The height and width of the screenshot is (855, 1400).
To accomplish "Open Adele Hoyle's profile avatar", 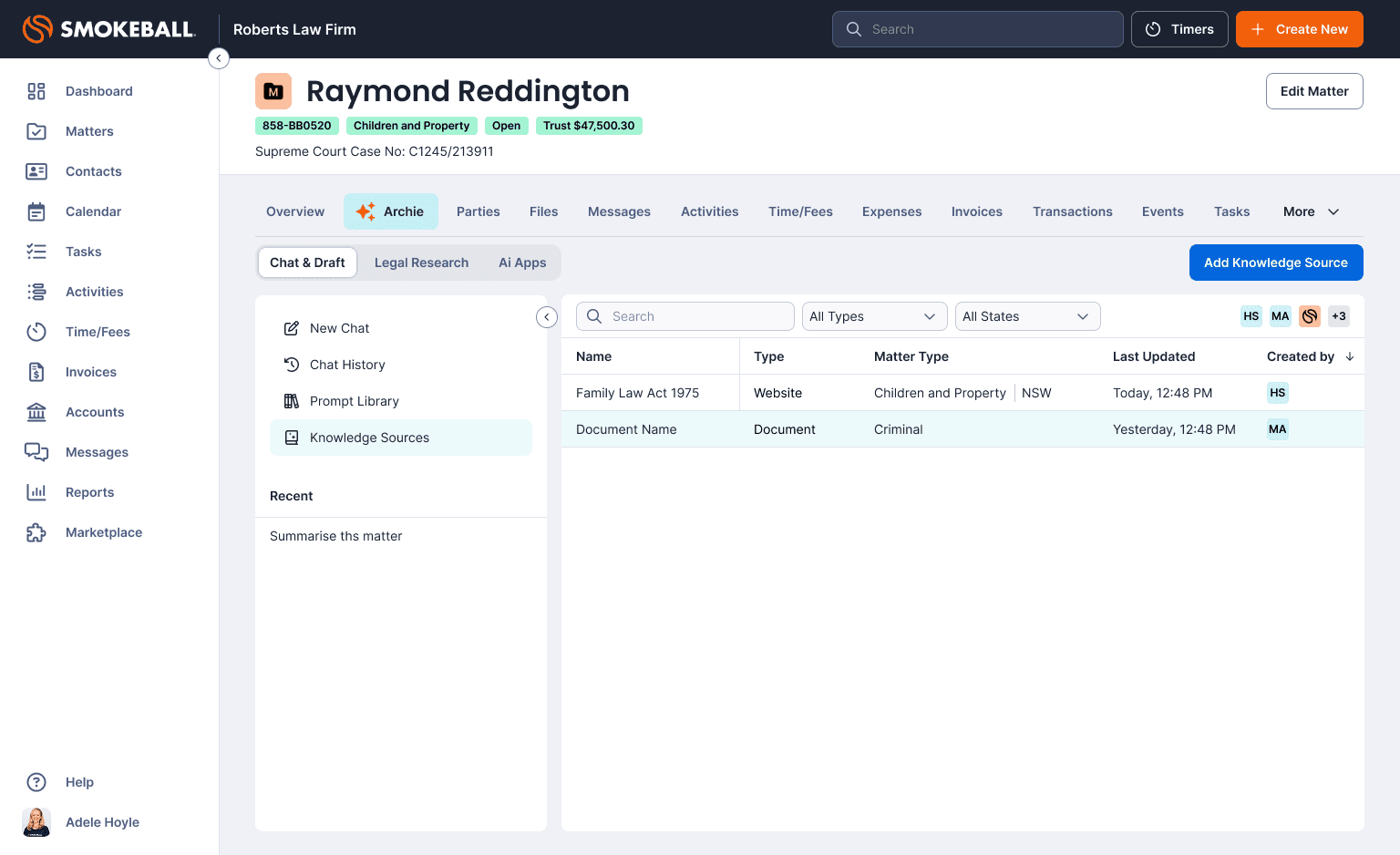I will pyautogui.click(x=36, y=822).
